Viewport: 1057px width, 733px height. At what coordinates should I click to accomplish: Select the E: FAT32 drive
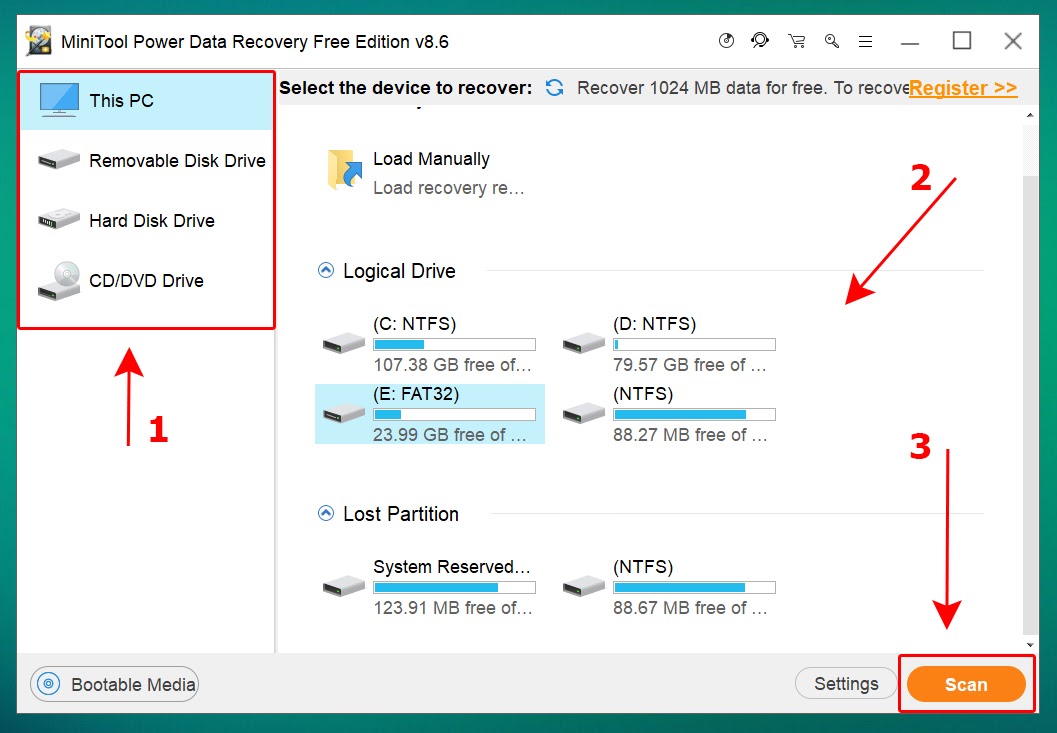(429, 414)
